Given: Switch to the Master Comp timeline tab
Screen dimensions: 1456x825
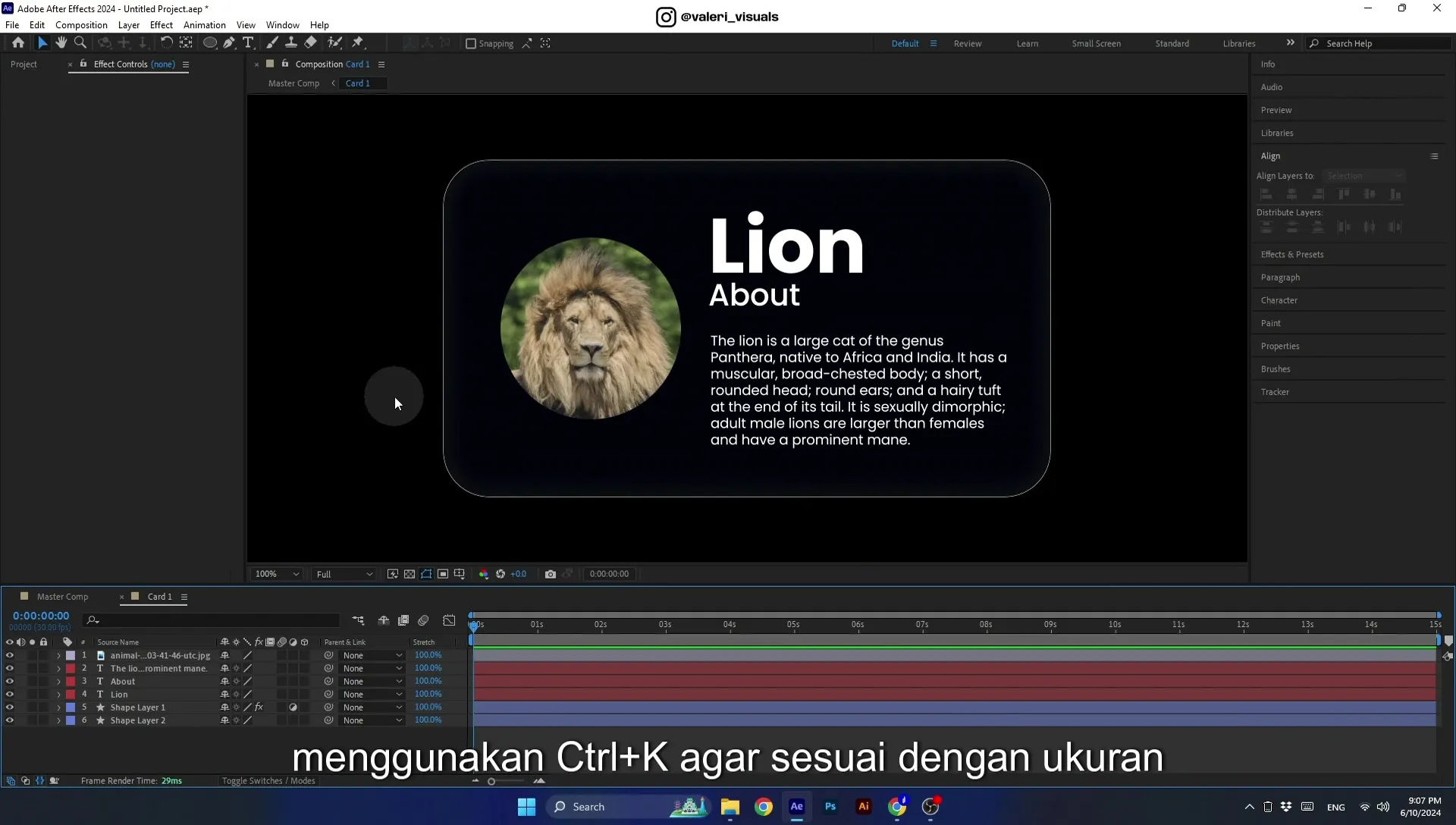Looking at the screenshot, I should click(x=62, y=597).
